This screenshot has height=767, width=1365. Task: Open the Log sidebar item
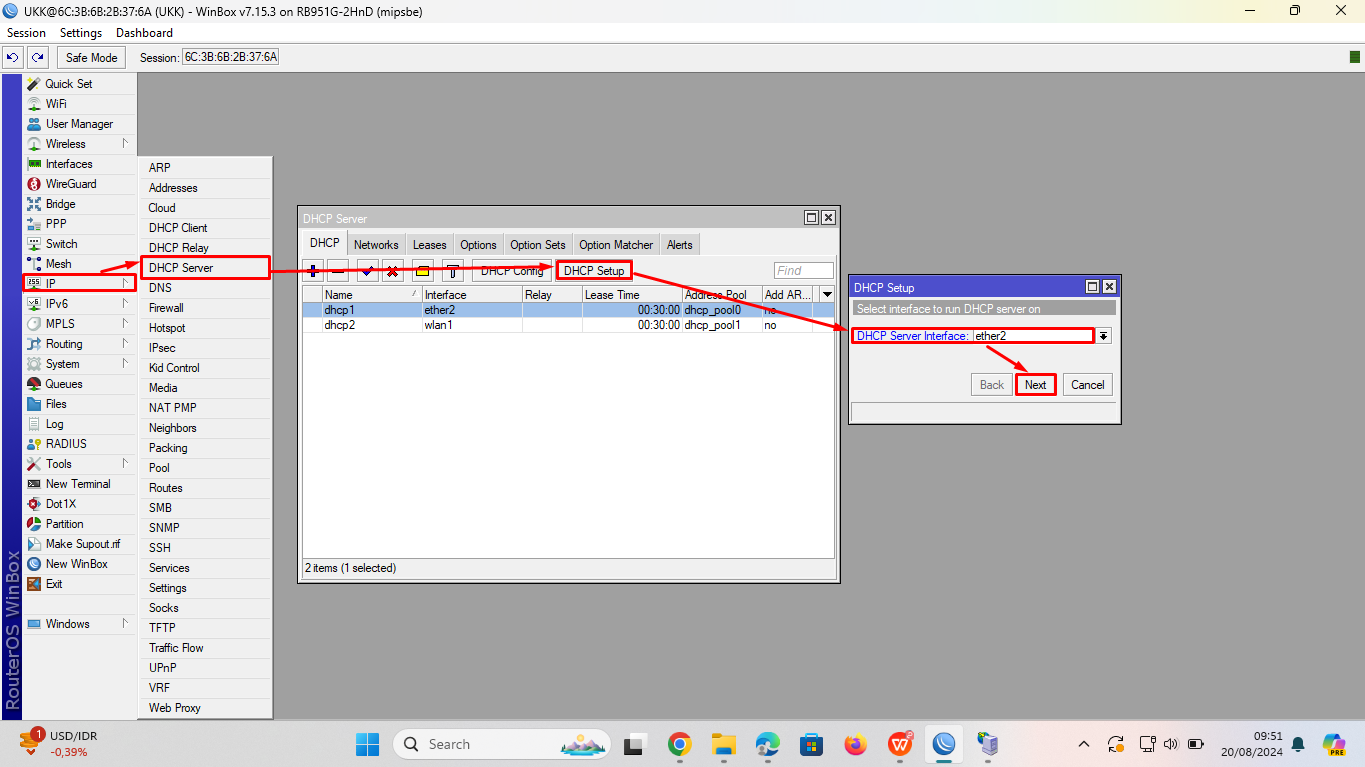[54, 424]
